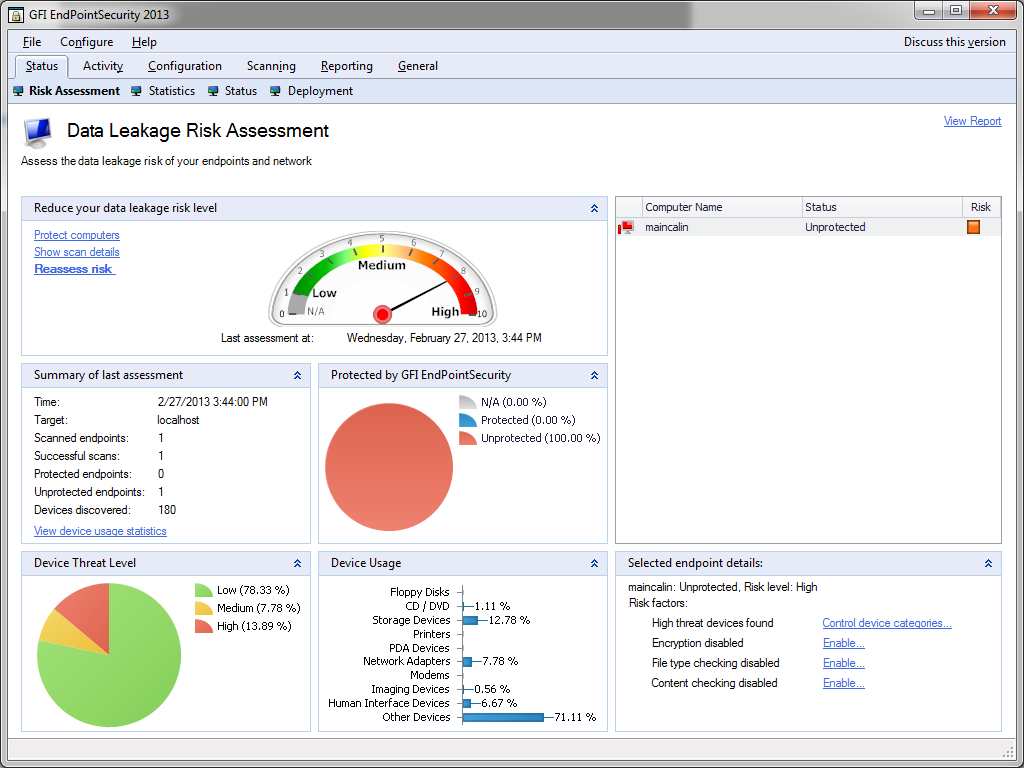Click the red needle hub on risk gauge
Image resolution: width=1024 pixels, height=768 pixels.
point(382,315)
